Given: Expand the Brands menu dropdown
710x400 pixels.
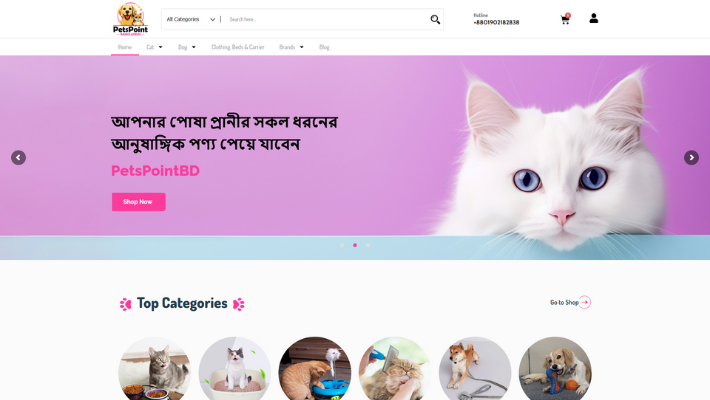Looking at the screenshot, I should click(292, 47).
